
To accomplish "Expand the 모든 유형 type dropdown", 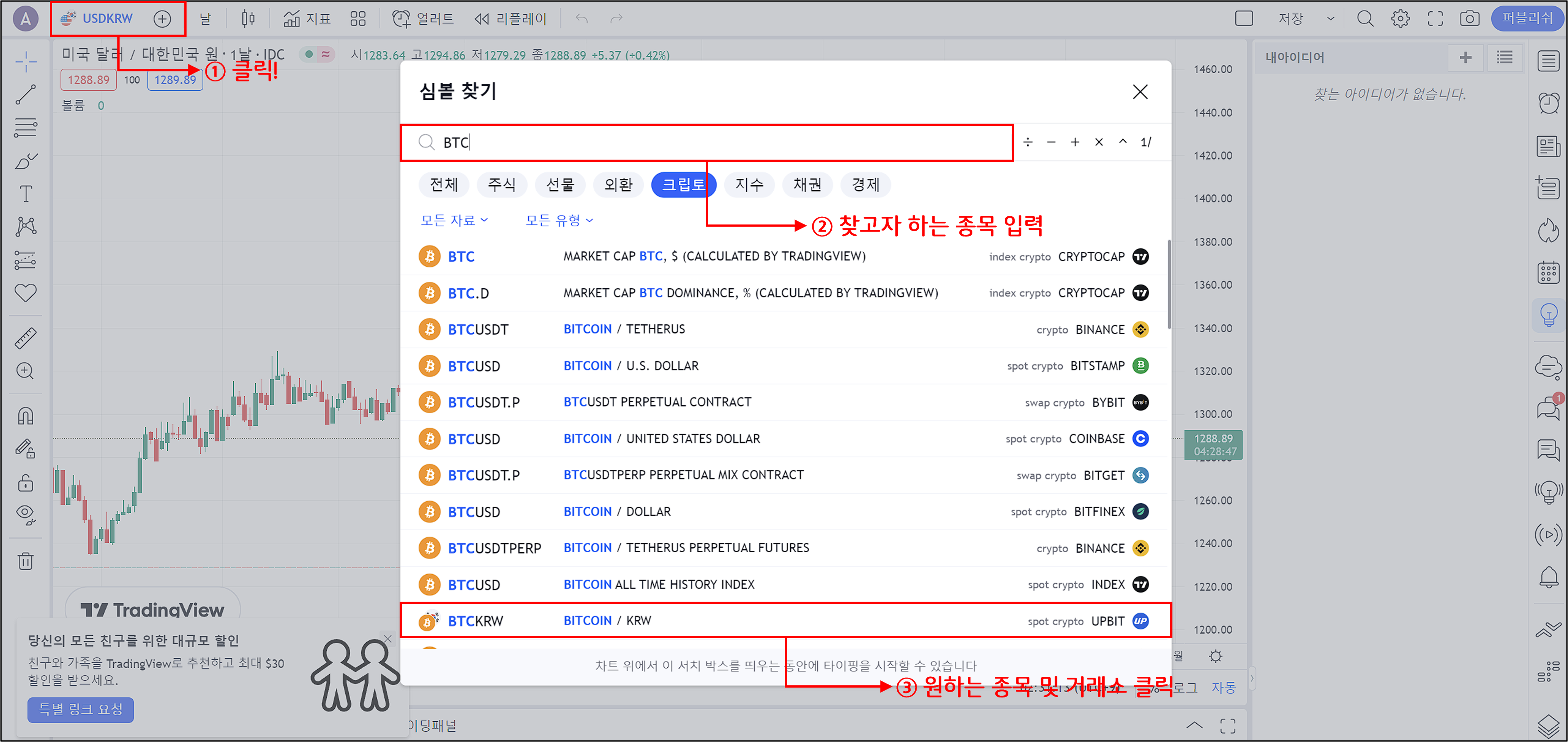I will [559, 220].
